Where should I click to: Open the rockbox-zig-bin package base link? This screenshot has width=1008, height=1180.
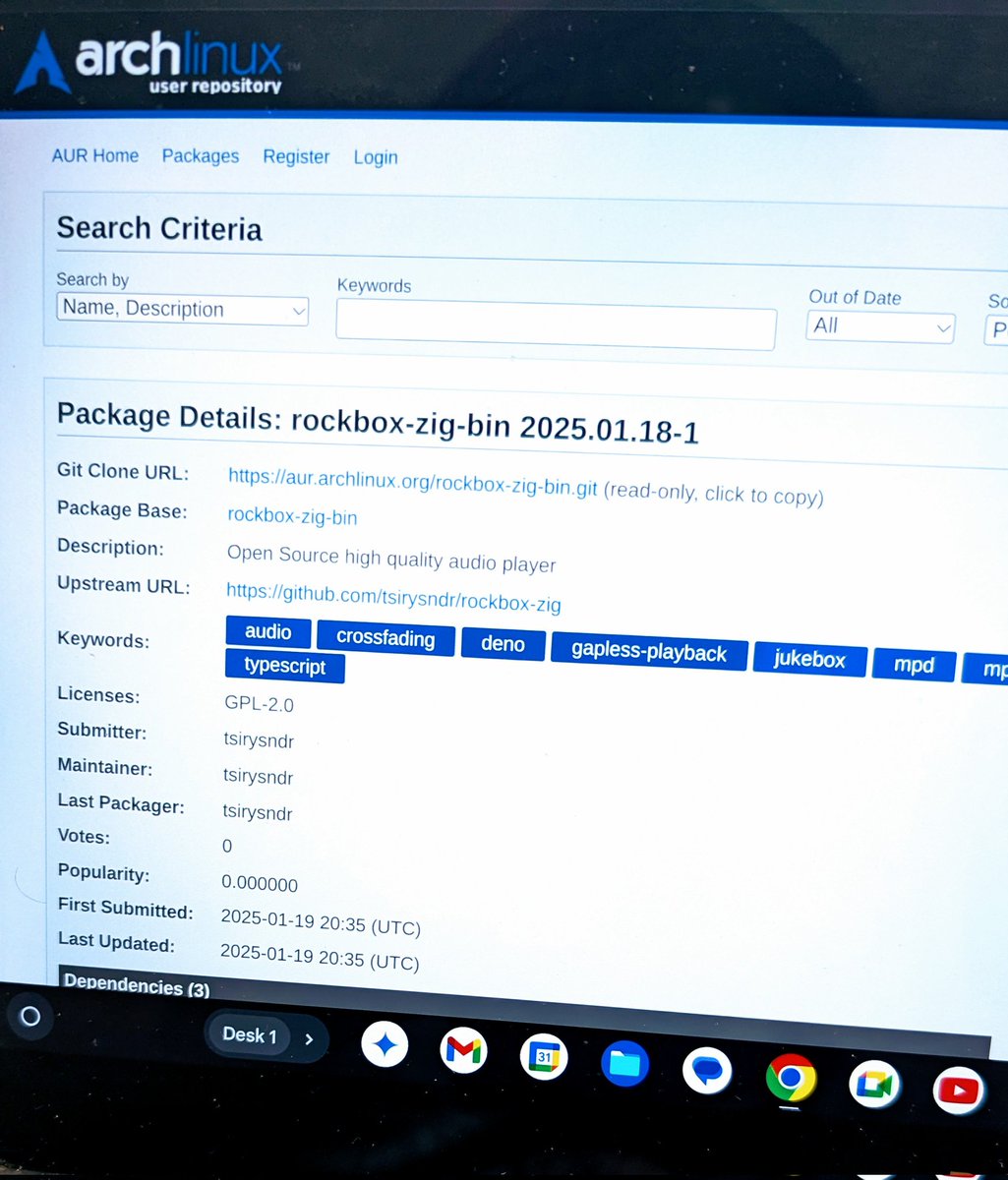pos(292,516)
